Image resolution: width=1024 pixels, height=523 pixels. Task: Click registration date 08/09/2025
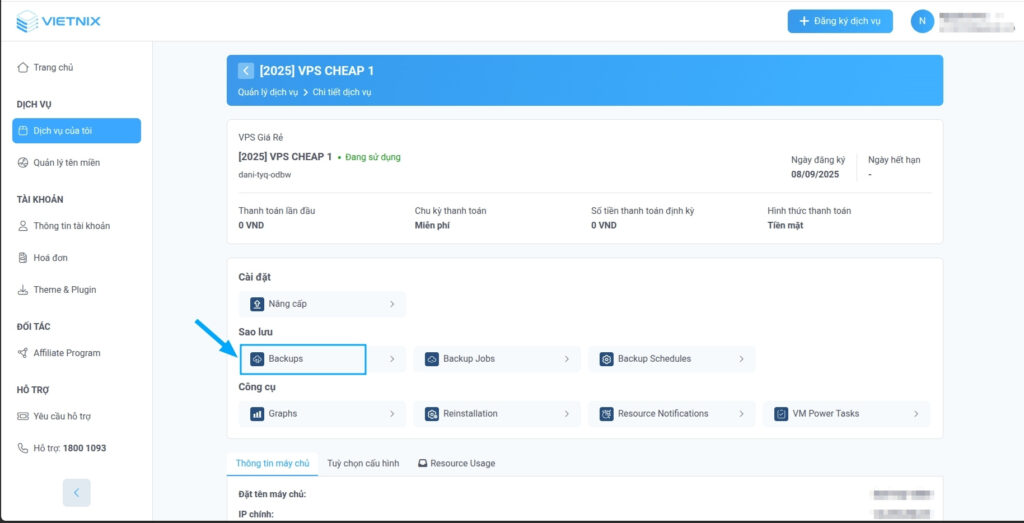[x=815, y=174]
